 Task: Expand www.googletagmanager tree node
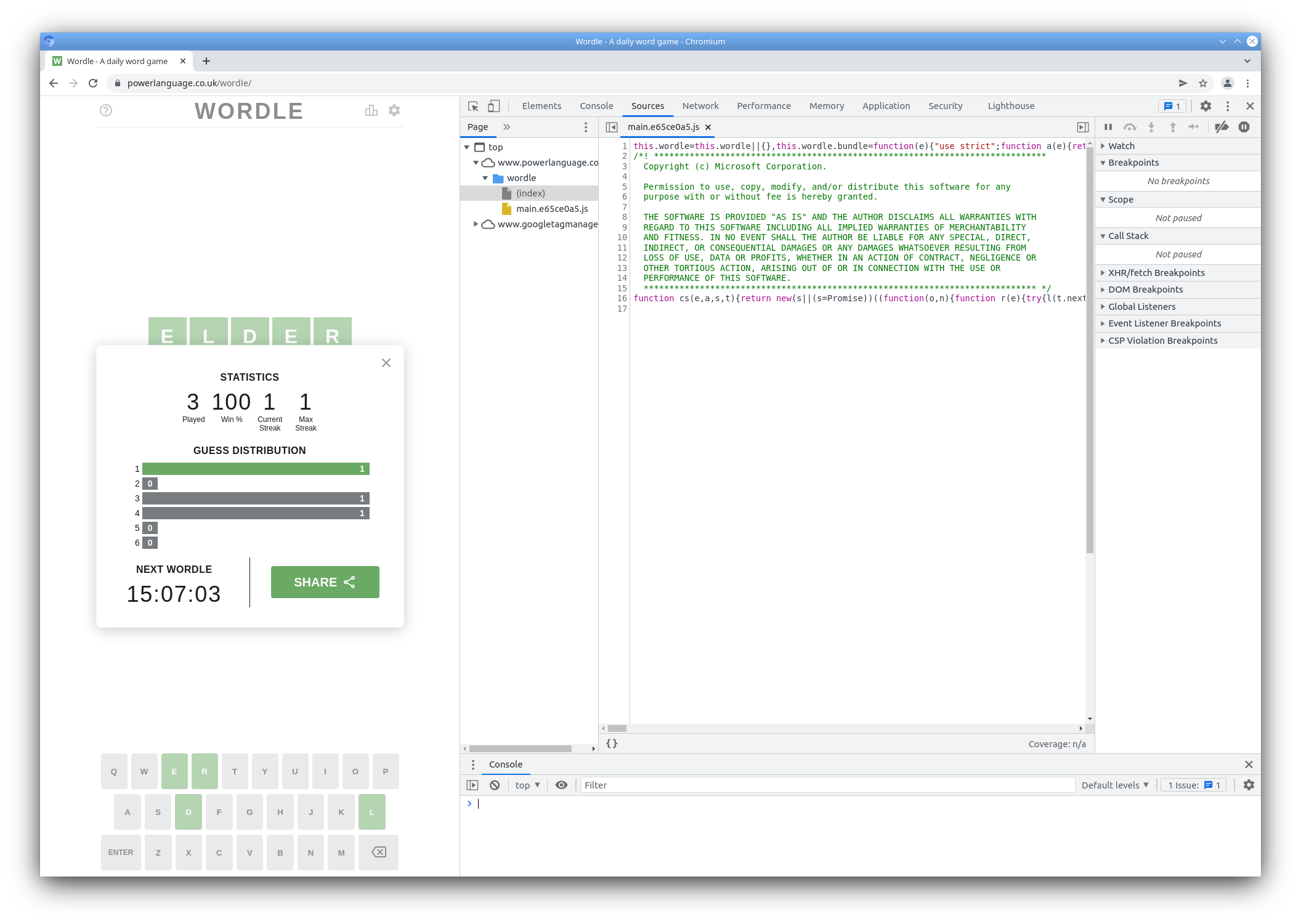(x=476, y=224)
